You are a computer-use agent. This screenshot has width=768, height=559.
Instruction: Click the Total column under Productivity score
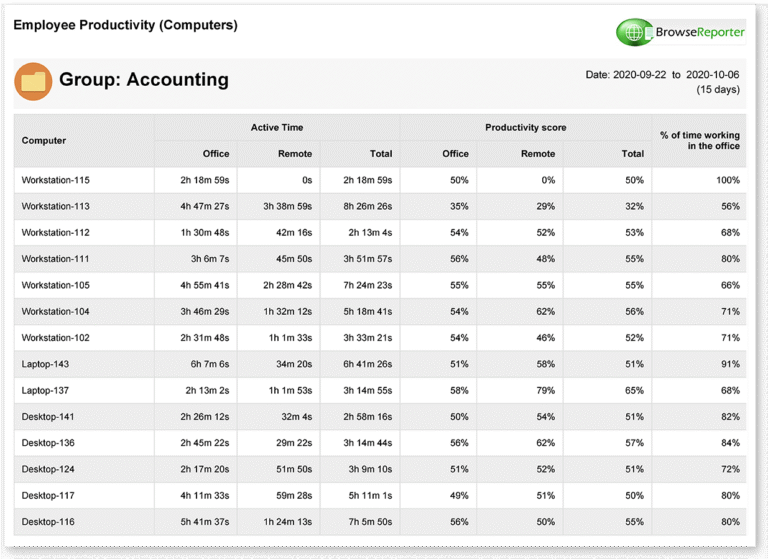click(633, 154)
